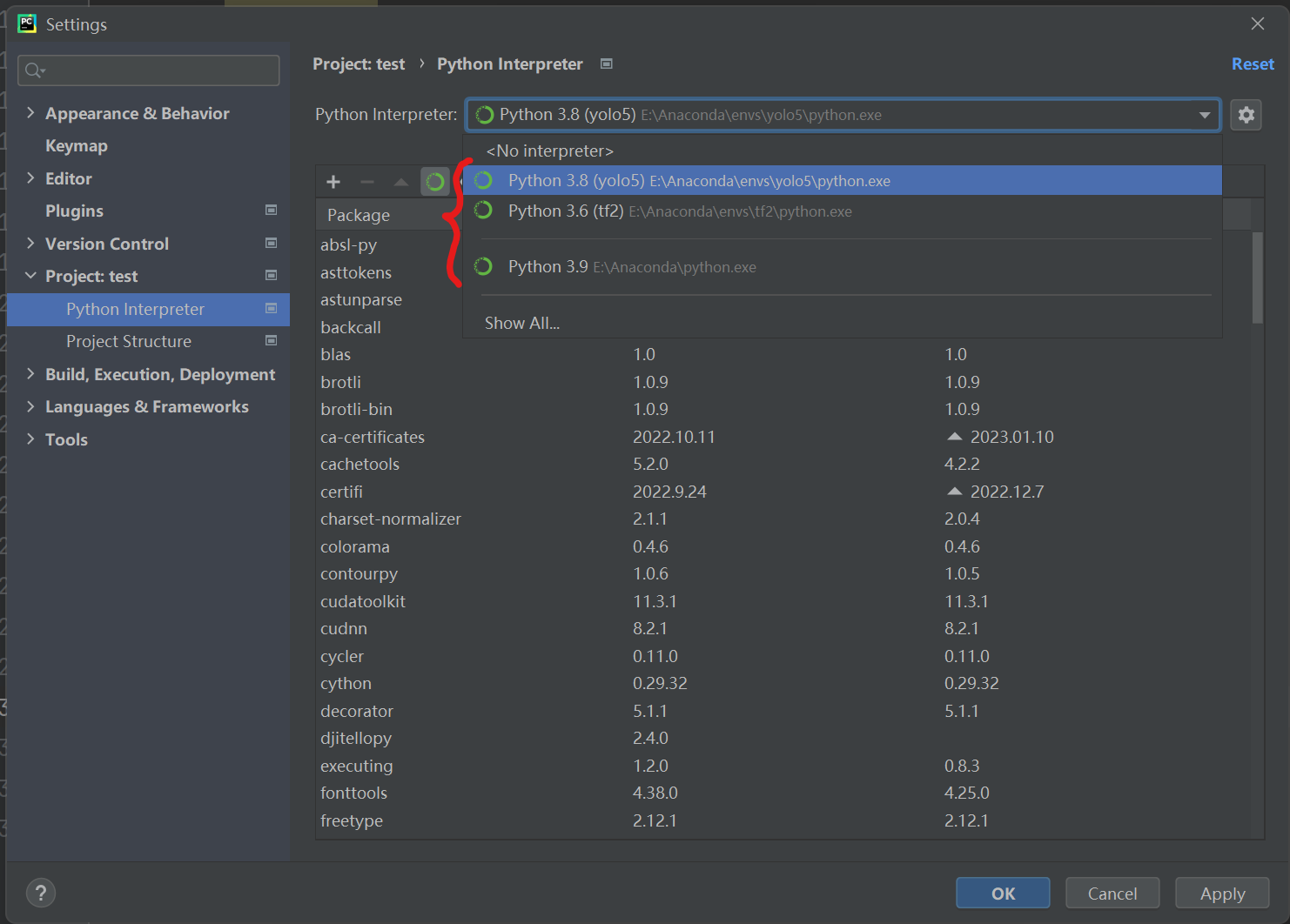
Task: Click the PyCharm logo in the title bar
Action: (x=27, y=23)
